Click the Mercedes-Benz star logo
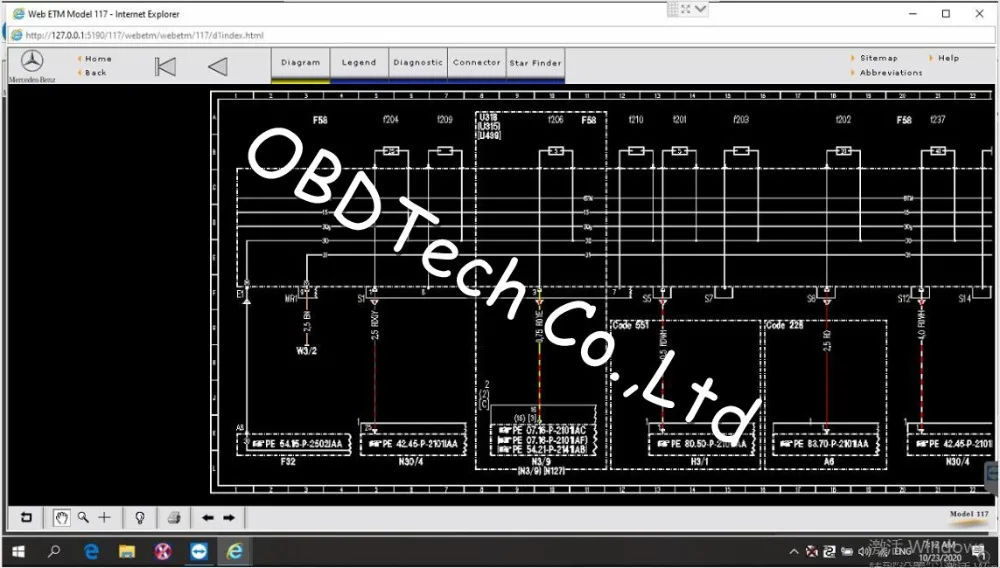The width and height of the screenshot is (1000, 568). (32, 61)
